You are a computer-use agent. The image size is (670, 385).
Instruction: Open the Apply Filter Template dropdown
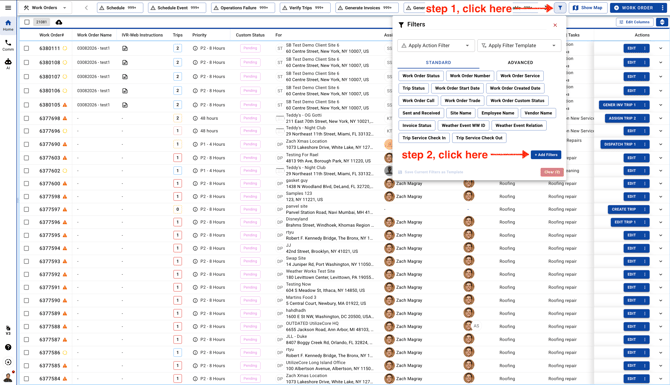click(x=519, y=45)
